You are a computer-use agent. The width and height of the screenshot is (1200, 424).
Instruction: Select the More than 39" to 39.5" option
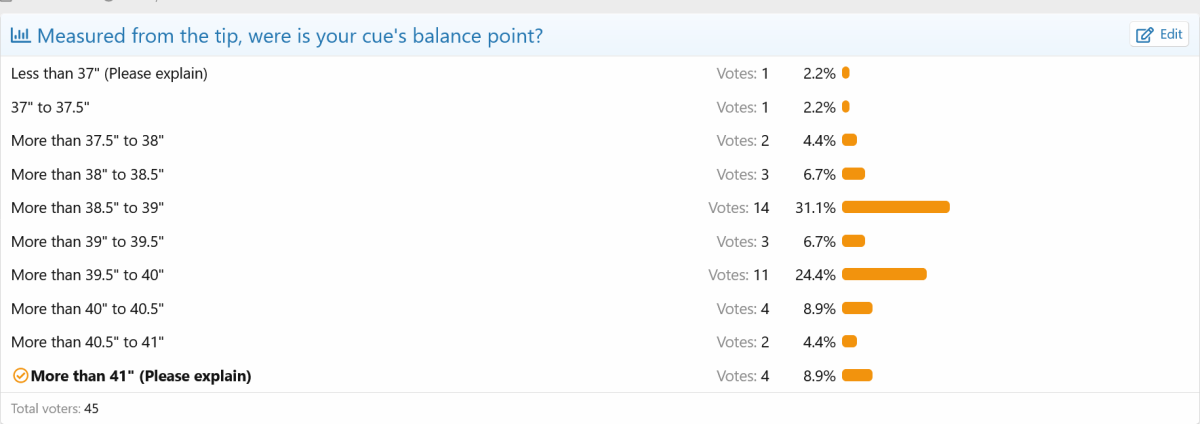pos(87,241)
